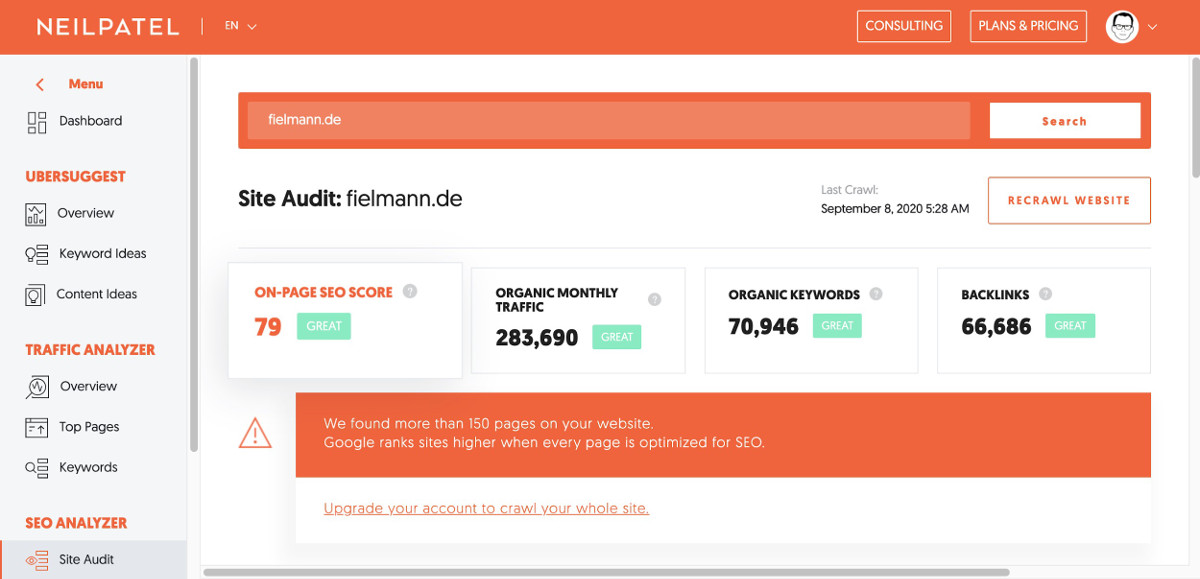
Task: Click the TRAFFIC ANALYZER section header
Action: pos(90,350)
